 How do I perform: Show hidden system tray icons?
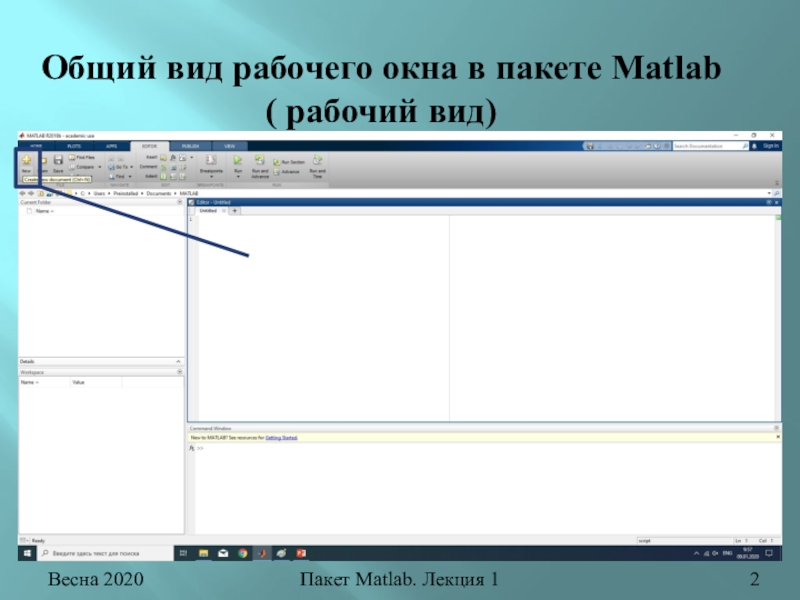[x=696, y=553]
